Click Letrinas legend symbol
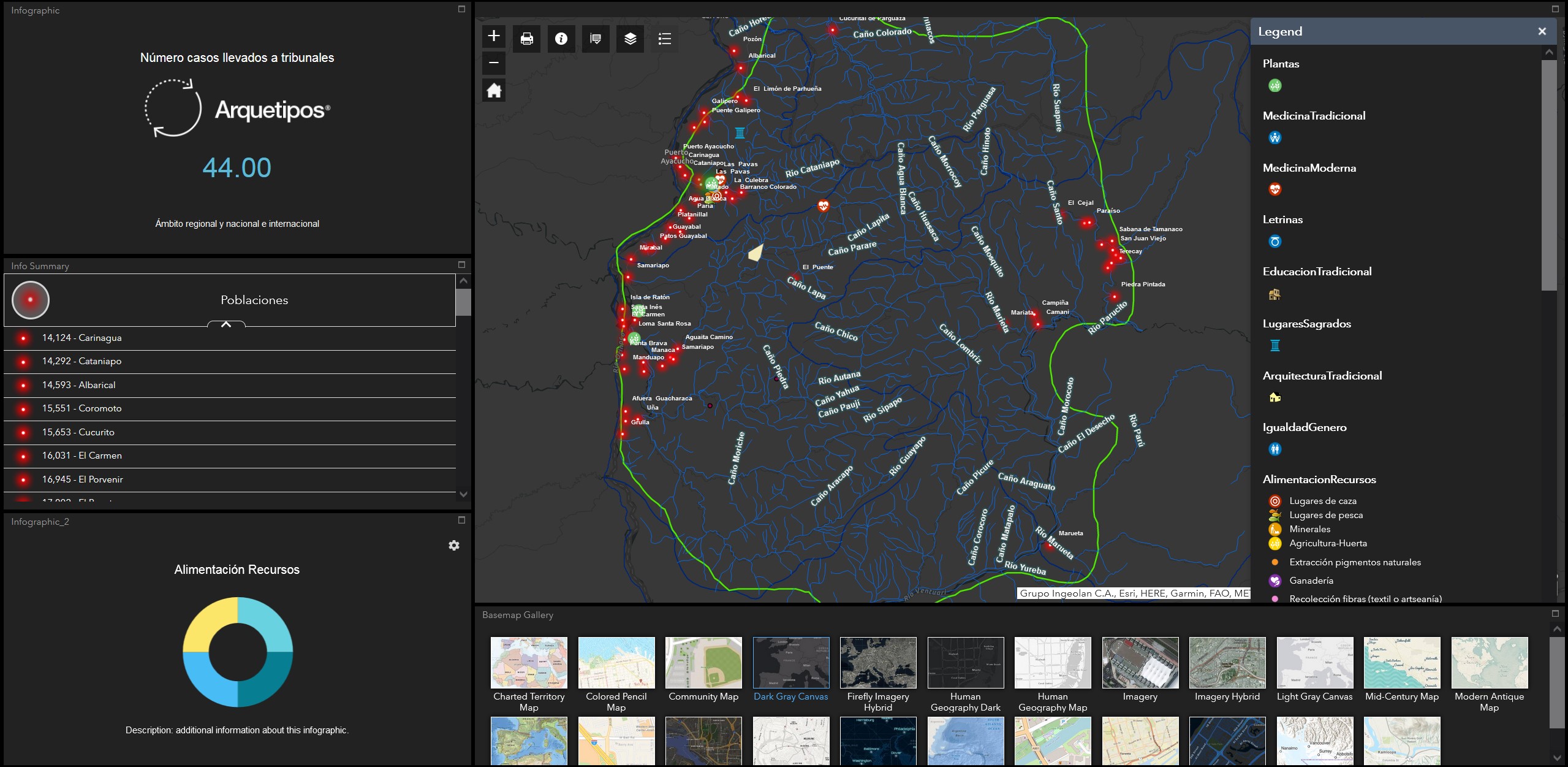The height and width of the screenshot is (767, 1568). (1275, 242)
